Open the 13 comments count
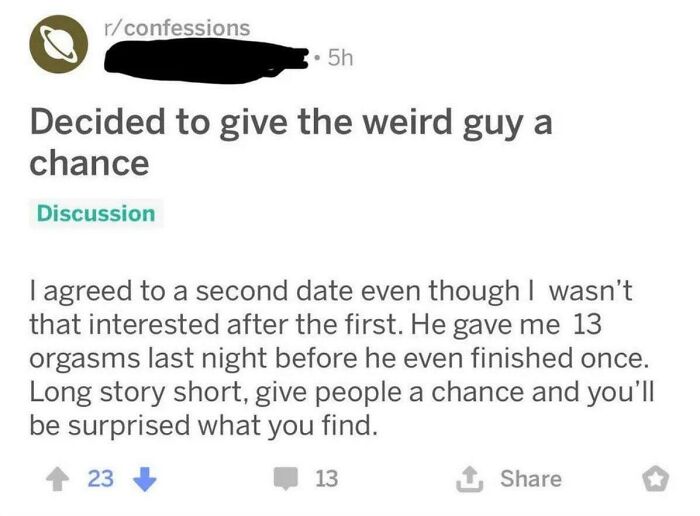 [x=326, y=479]
